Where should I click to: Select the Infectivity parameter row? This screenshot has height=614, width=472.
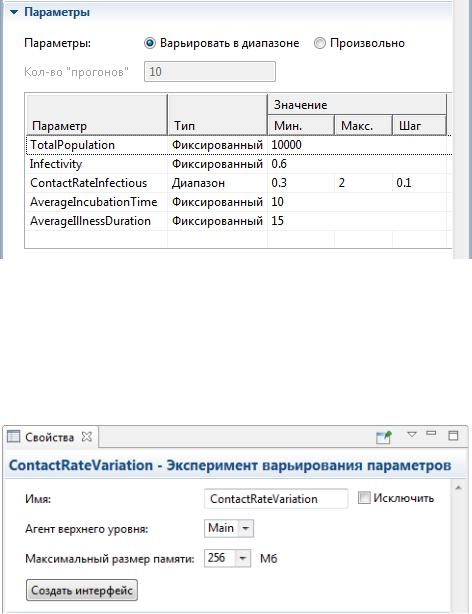tap(239, 164)
